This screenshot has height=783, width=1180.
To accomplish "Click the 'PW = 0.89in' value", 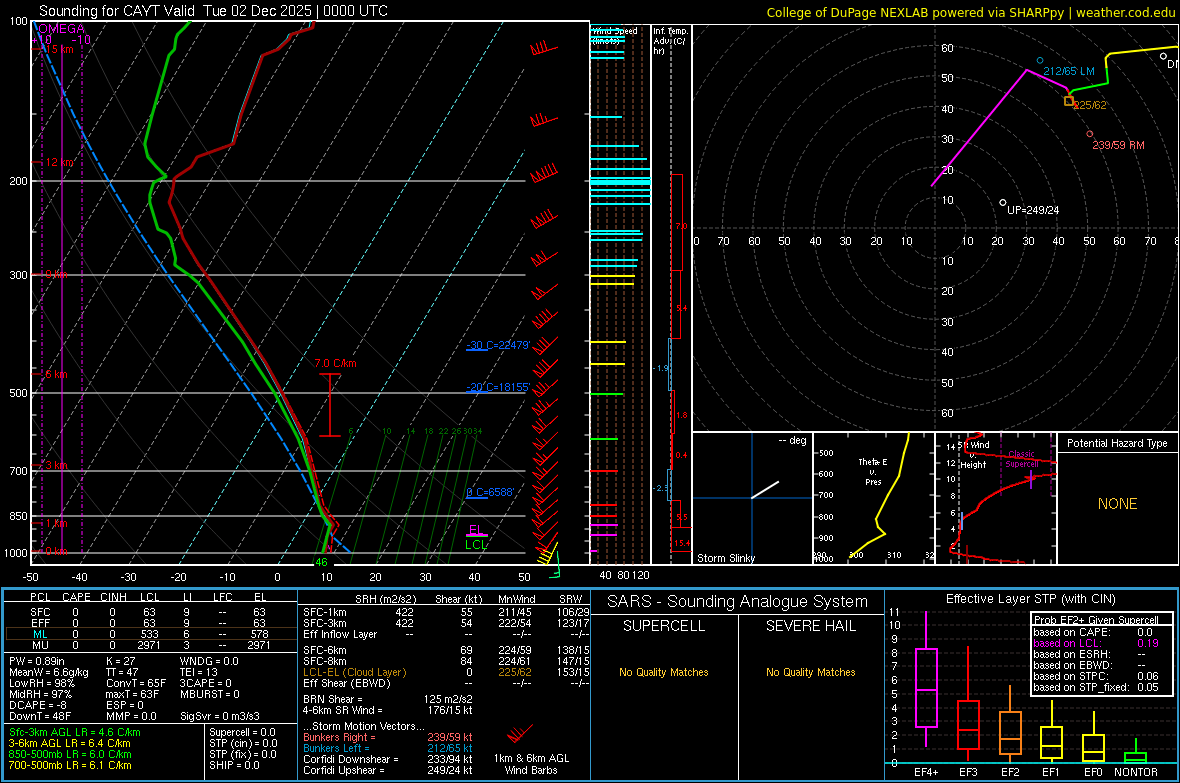I will click(36, 661).
